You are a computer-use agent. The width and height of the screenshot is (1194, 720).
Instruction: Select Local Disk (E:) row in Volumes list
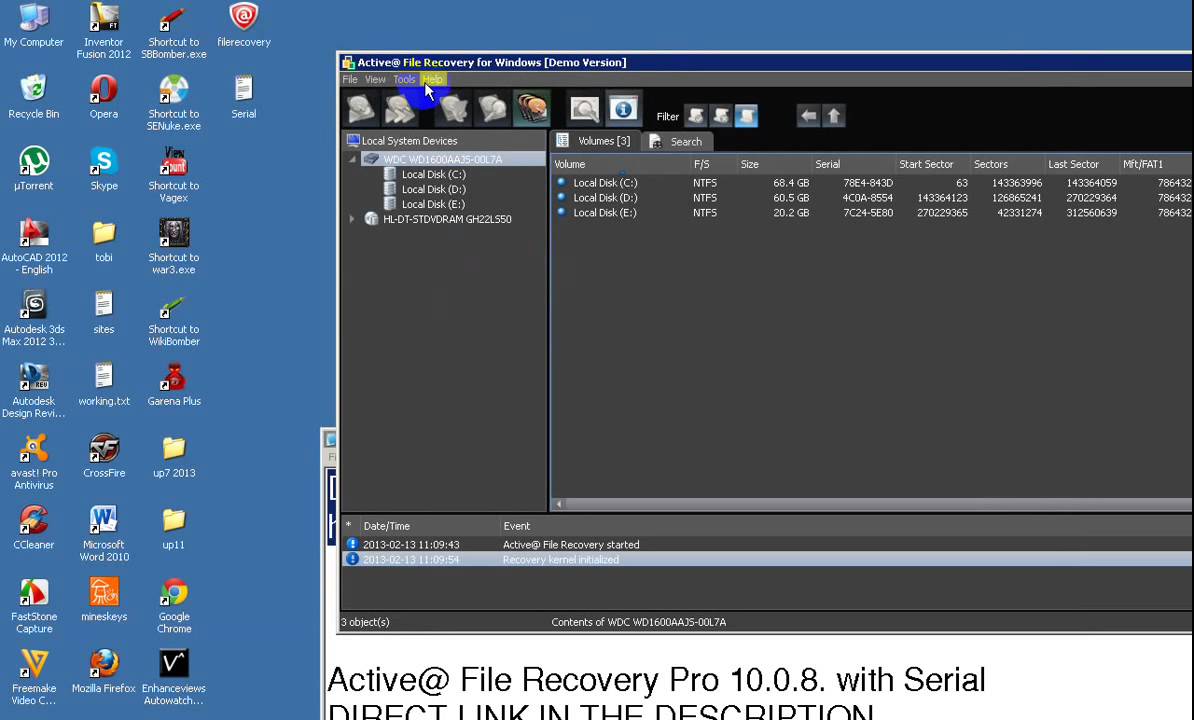[604, 213]
